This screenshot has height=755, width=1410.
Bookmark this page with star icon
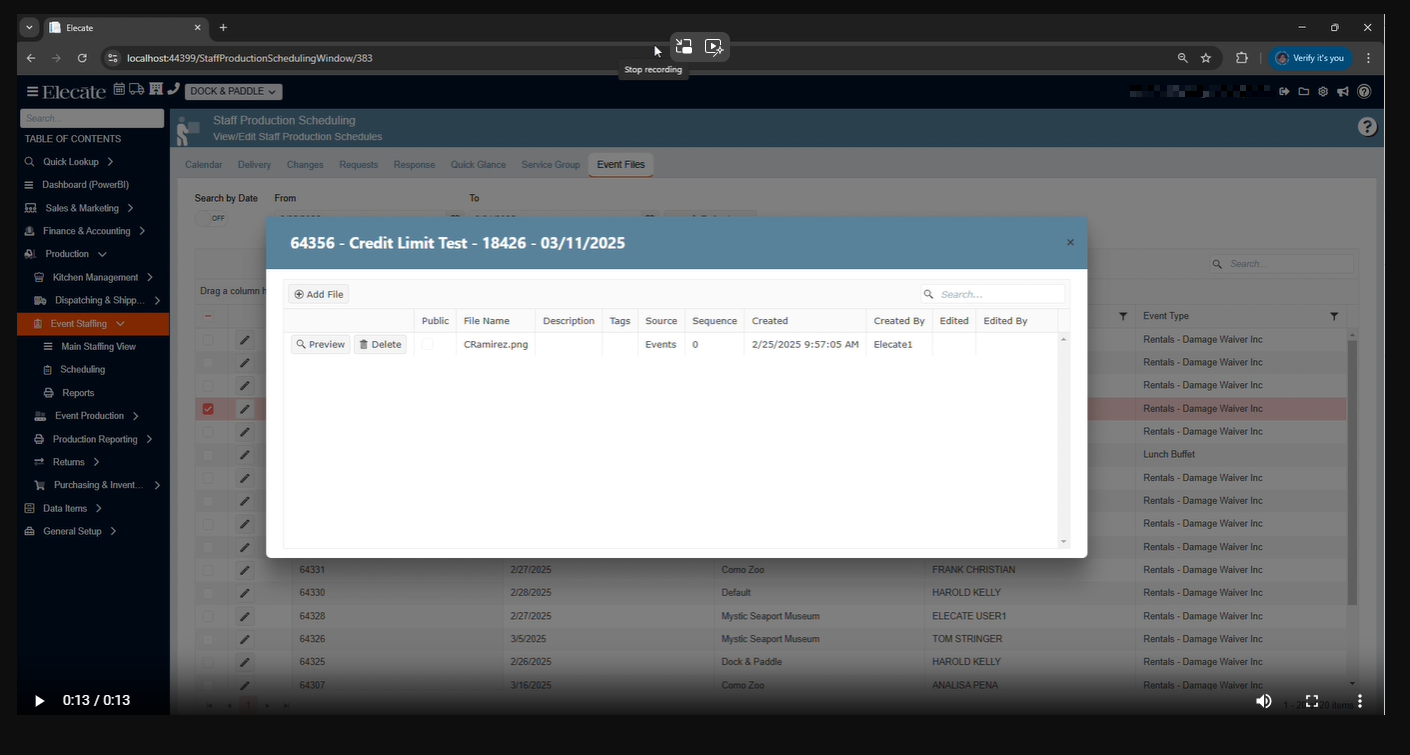1206,58
